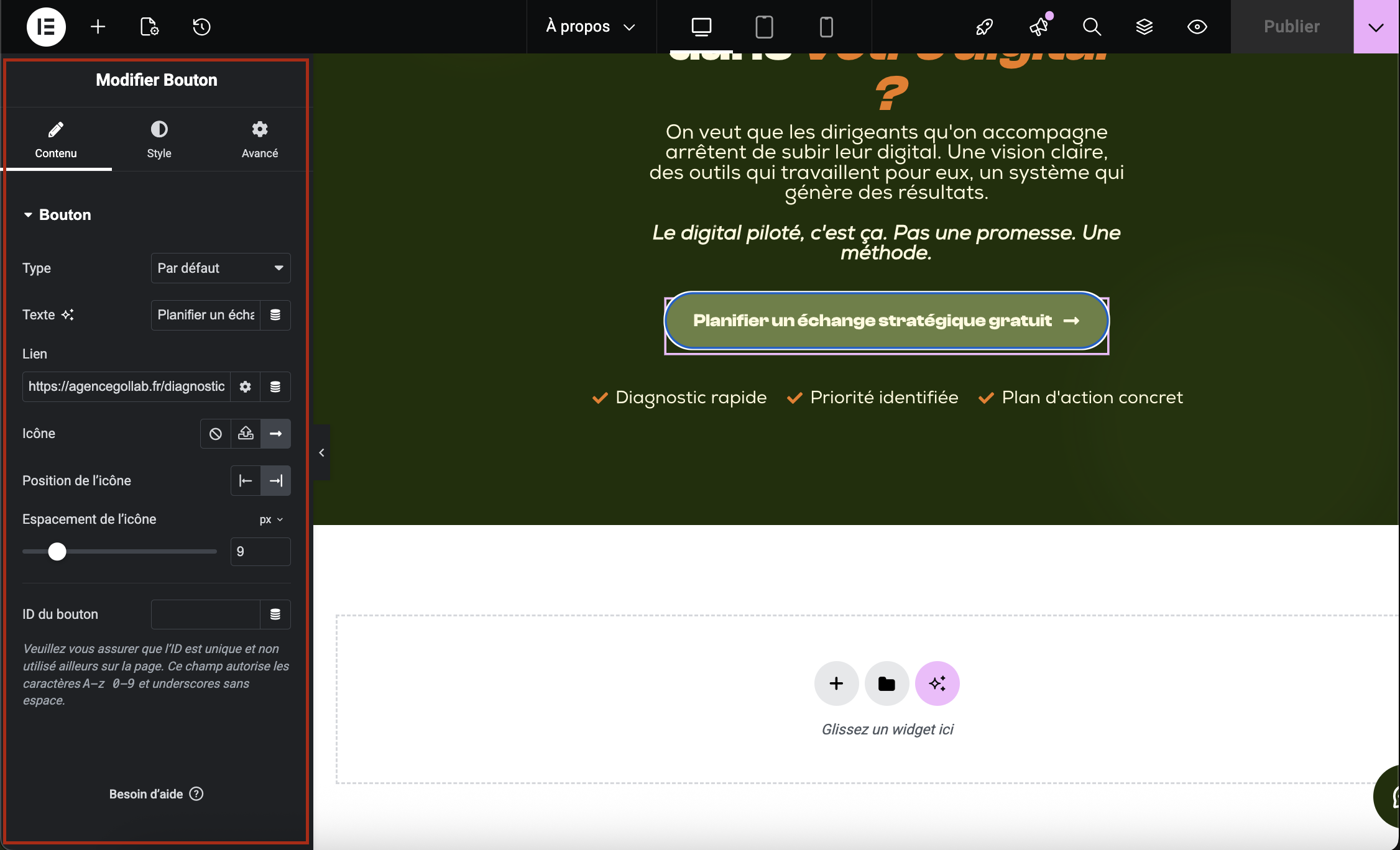Screen dimensions: 1400x850
Task: Select the italic Le digital piloté paragraph
Action: pos(887,242)
